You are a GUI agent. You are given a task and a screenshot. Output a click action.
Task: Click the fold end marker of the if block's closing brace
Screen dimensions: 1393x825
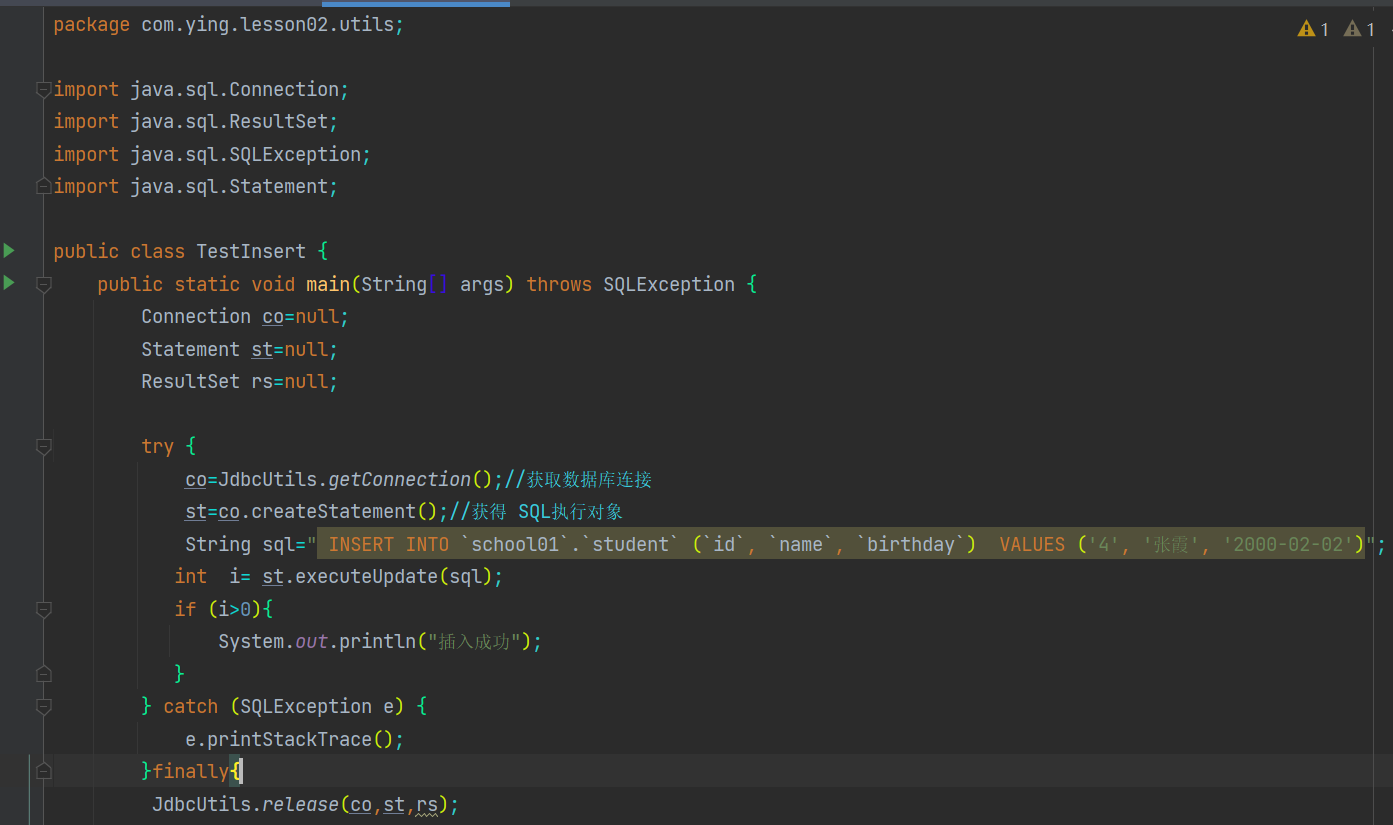coord(43,673)
